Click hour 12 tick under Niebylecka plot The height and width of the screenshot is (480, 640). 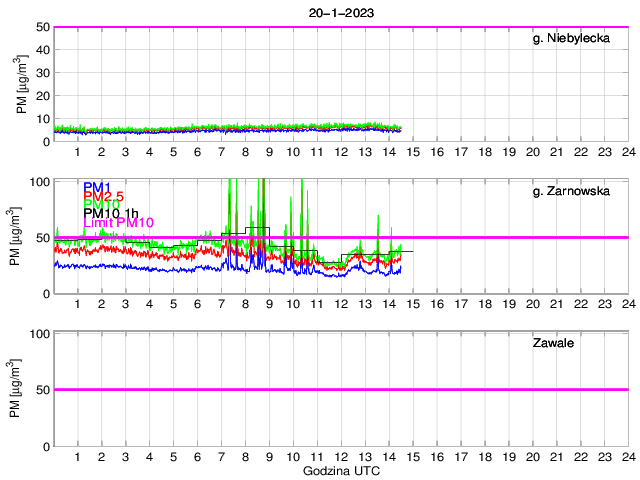pyautogui.click(x=340, y=151)
